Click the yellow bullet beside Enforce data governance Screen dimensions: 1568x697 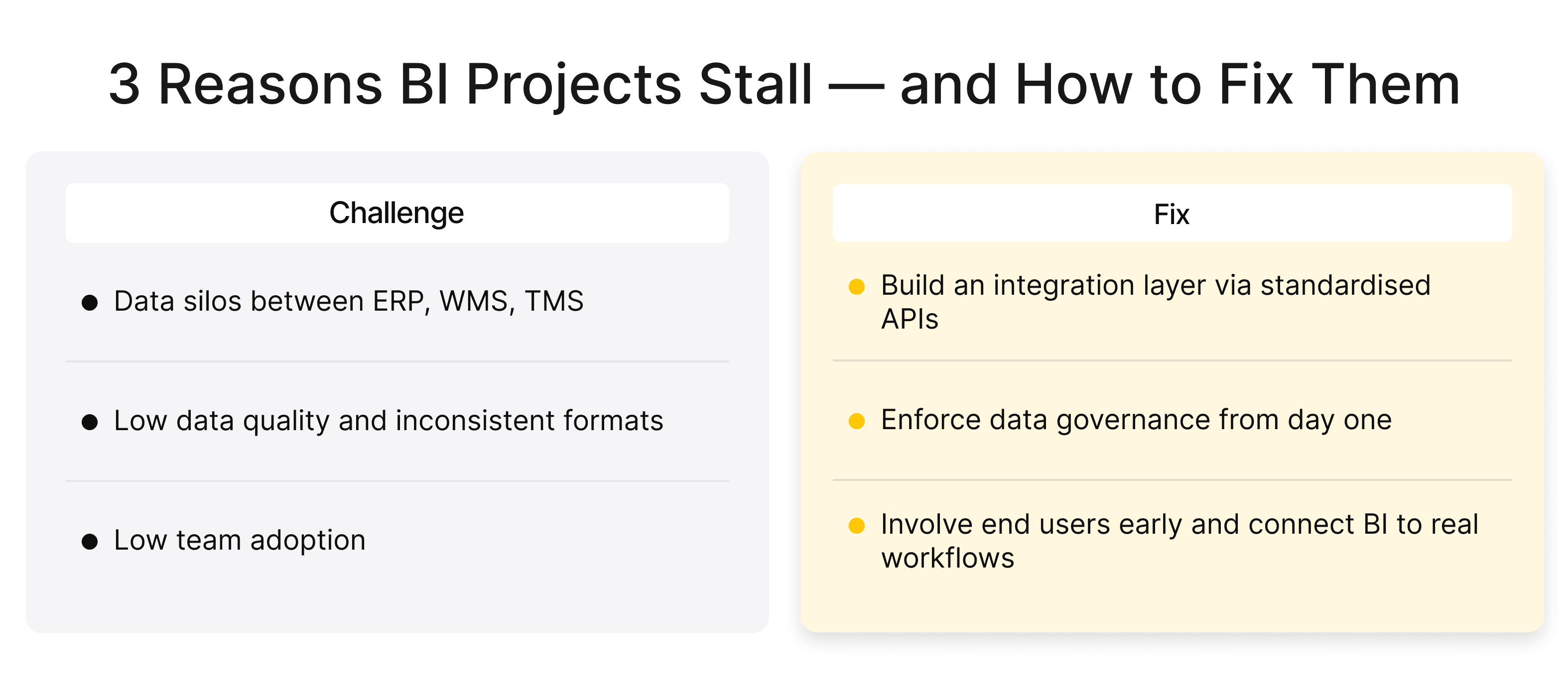coord(856,421)
